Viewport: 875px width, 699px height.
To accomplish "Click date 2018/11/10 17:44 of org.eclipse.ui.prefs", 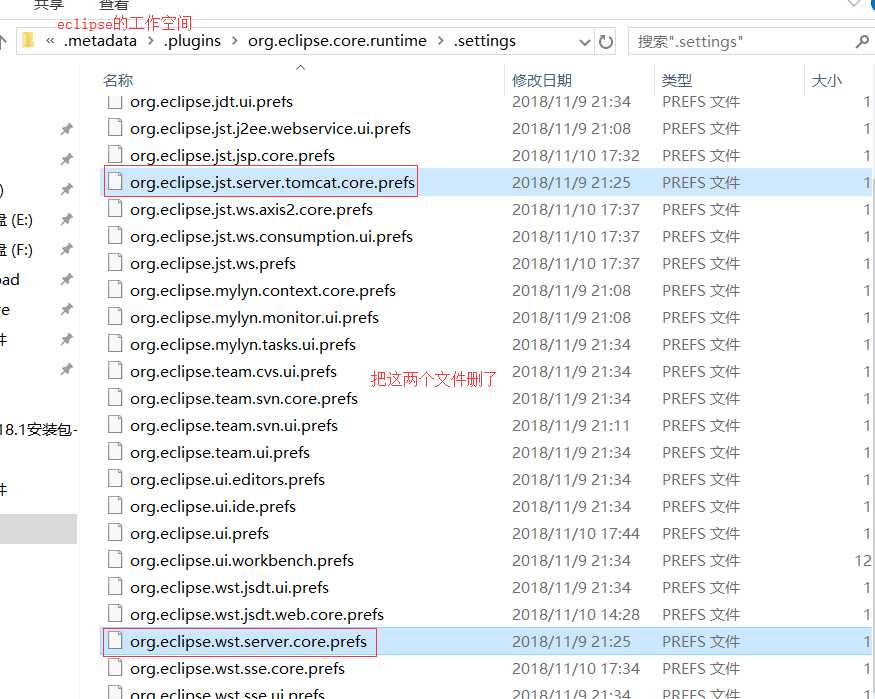I will tap(576, 533).
